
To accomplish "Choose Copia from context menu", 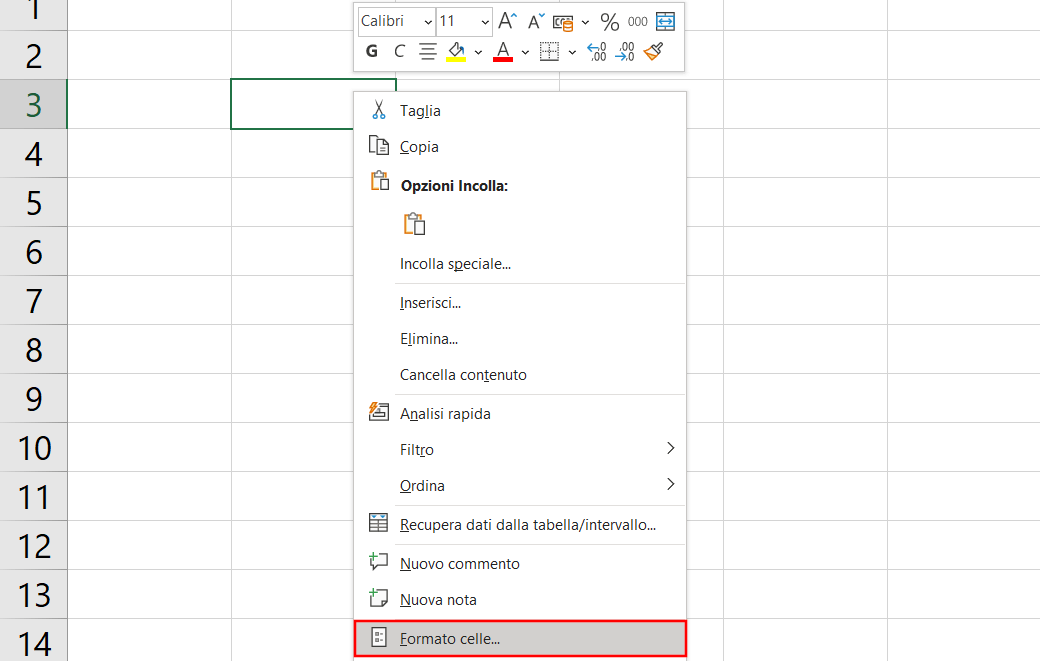I will [520, 147].
